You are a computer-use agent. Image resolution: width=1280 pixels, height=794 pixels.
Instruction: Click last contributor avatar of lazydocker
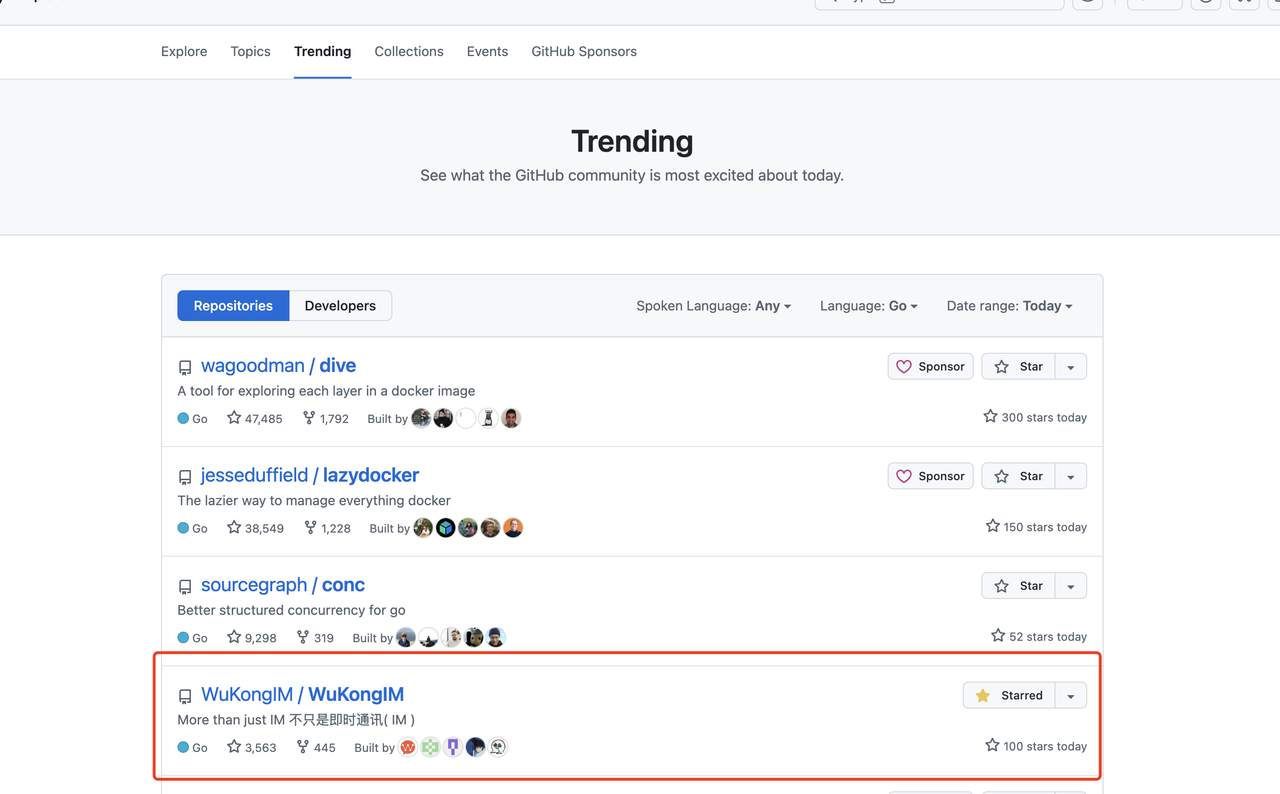tap(513, 527)
